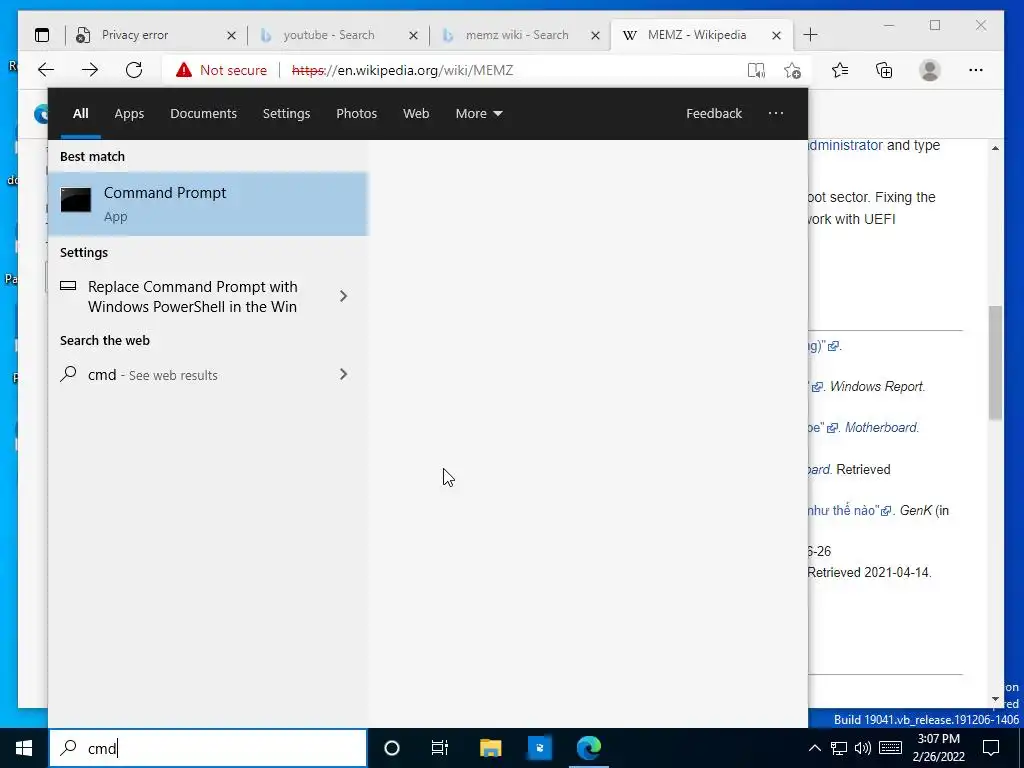
Task: Open the network status tray icon
Action: click(x=839, y=748)
